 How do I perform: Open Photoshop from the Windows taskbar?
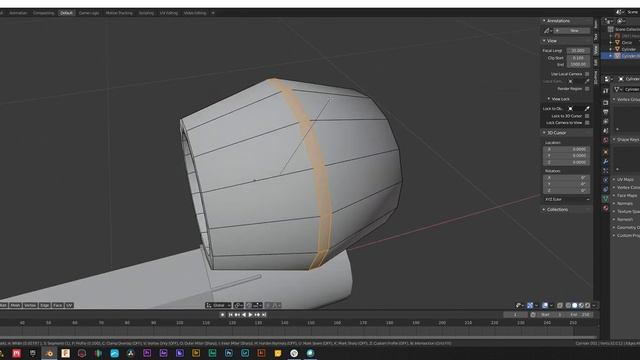point(229,353)
